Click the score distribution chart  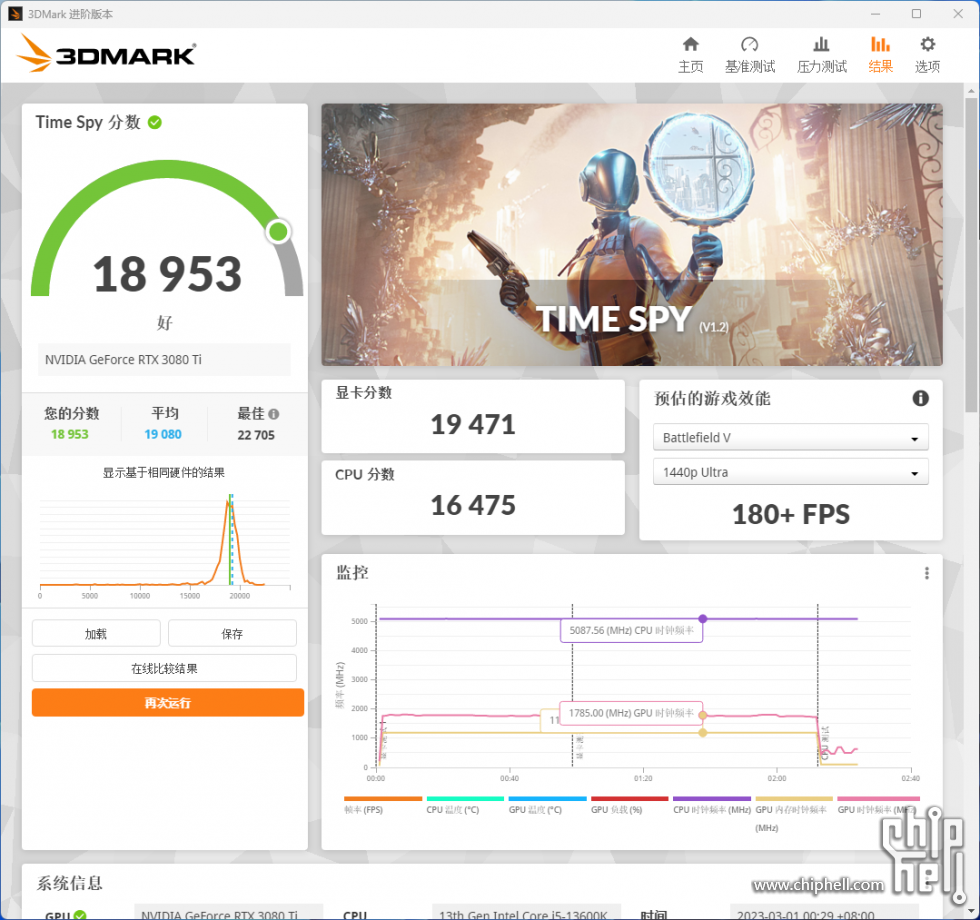(x=165, y=542)
